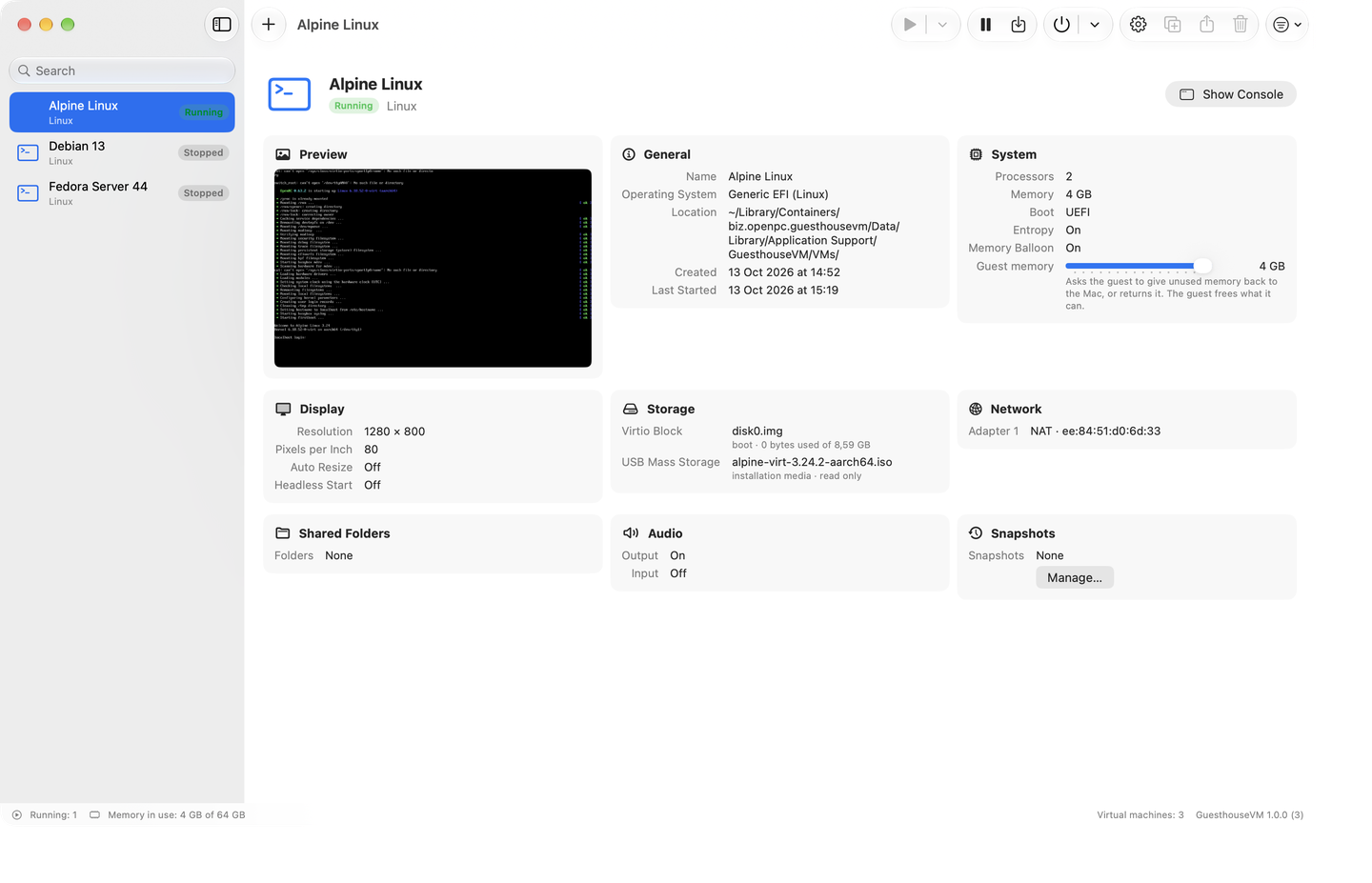This screenshot has height=883, width=1372.
Task: Click the Search field in sidebar
Action: [x=122, y=70]
